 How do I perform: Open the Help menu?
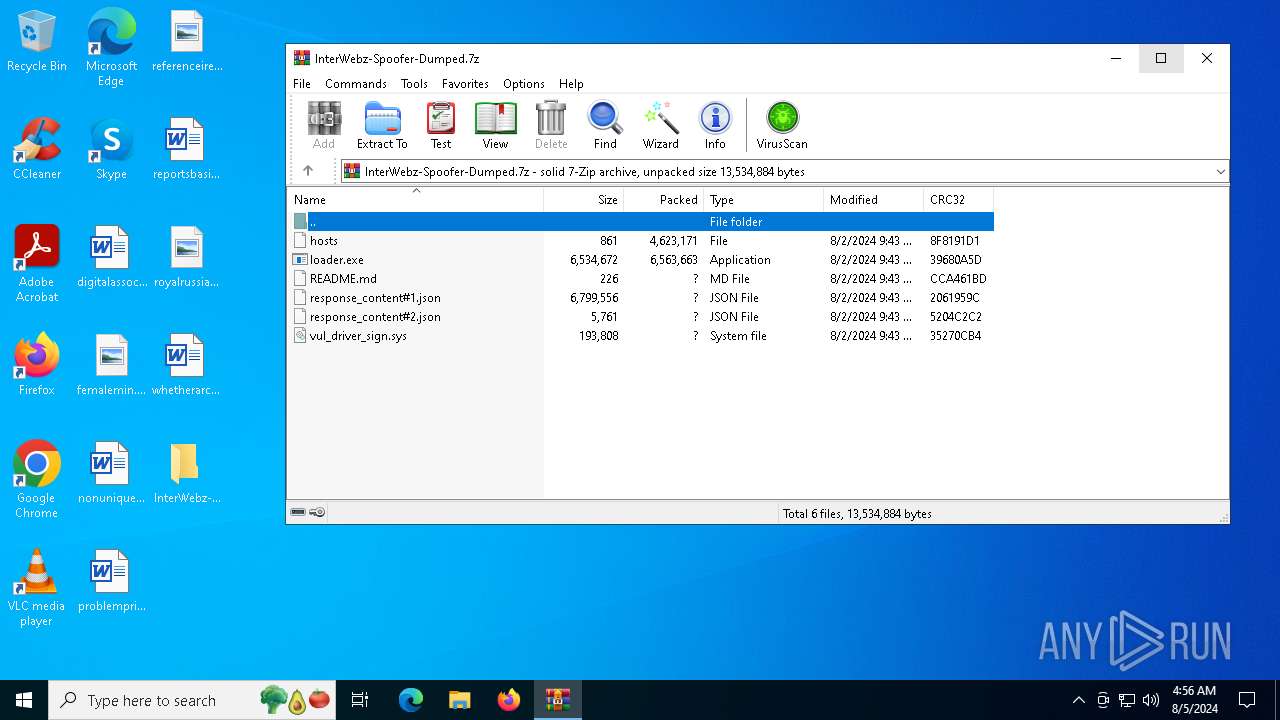click(x=571, y=84)
